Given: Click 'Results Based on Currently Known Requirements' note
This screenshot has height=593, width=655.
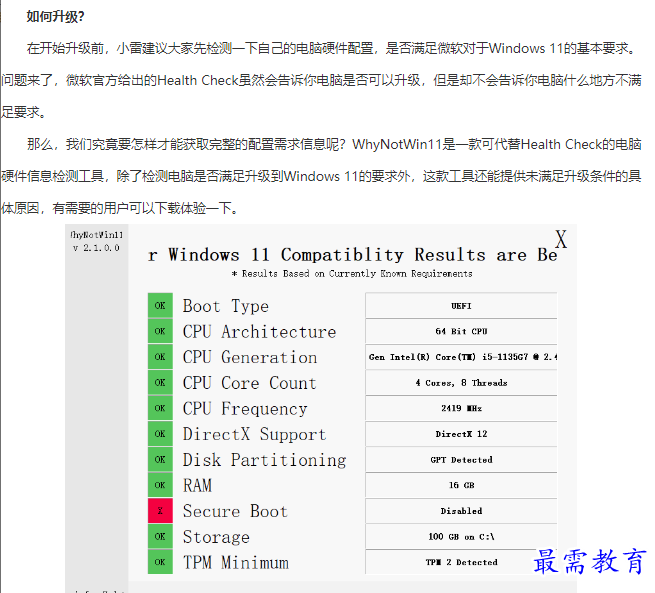Looking at the screenshot, I should tap(357, 274).
